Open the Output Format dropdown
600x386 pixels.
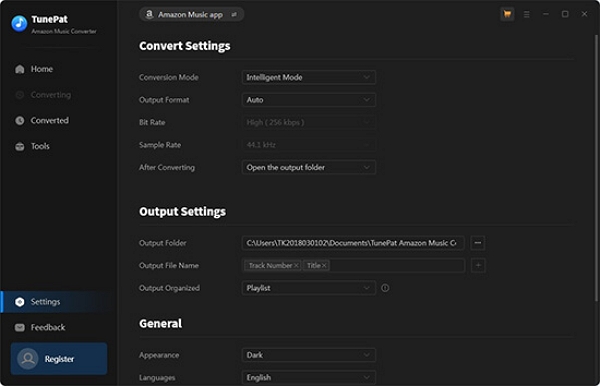click(308, 100)
